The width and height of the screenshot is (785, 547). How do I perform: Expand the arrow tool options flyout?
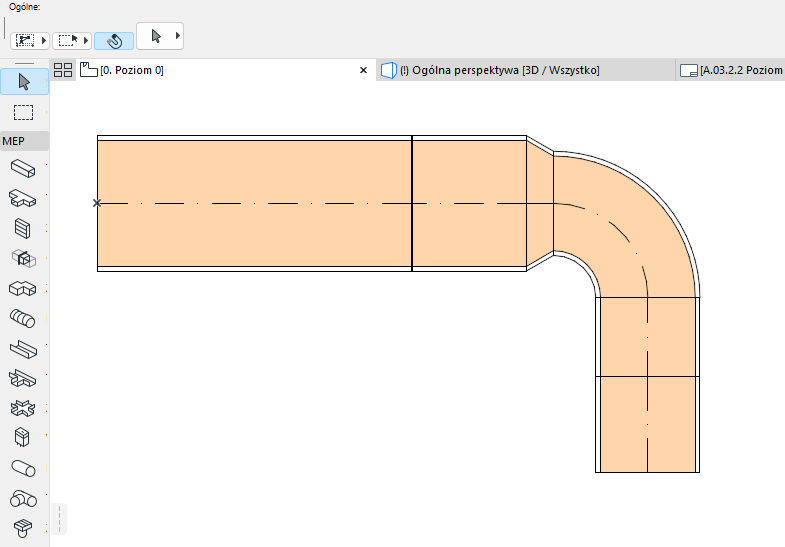click(x=178, y=36)
